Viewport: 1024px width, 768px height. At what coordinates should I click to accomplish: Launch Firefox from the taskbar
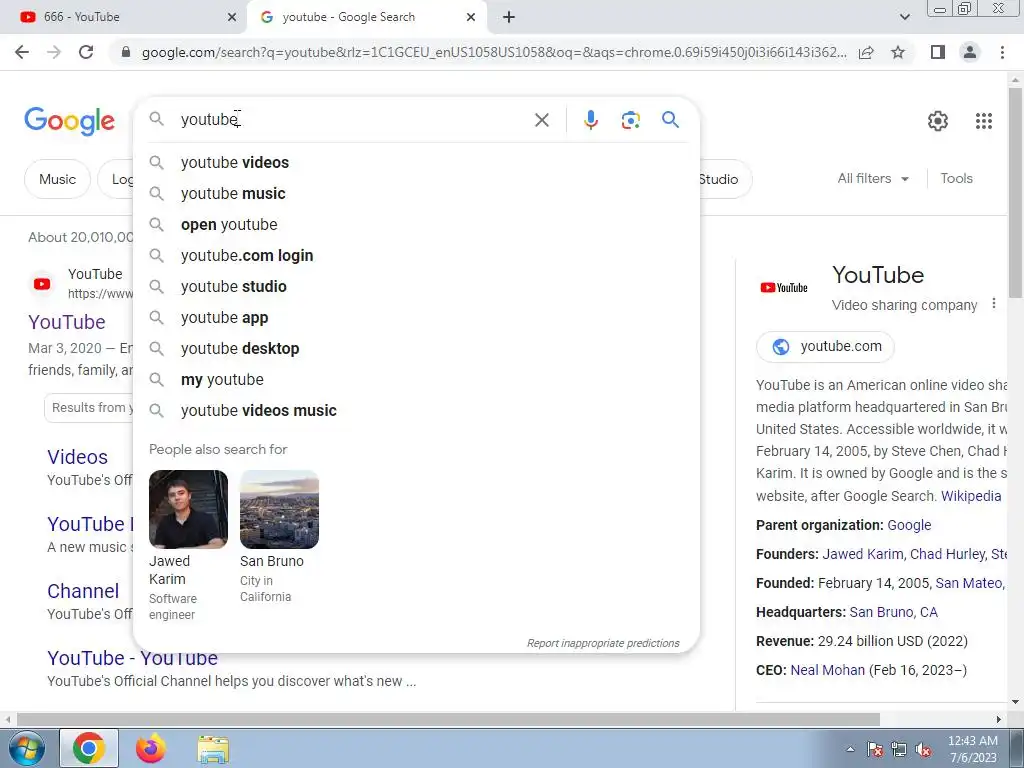tap(151, 748)
